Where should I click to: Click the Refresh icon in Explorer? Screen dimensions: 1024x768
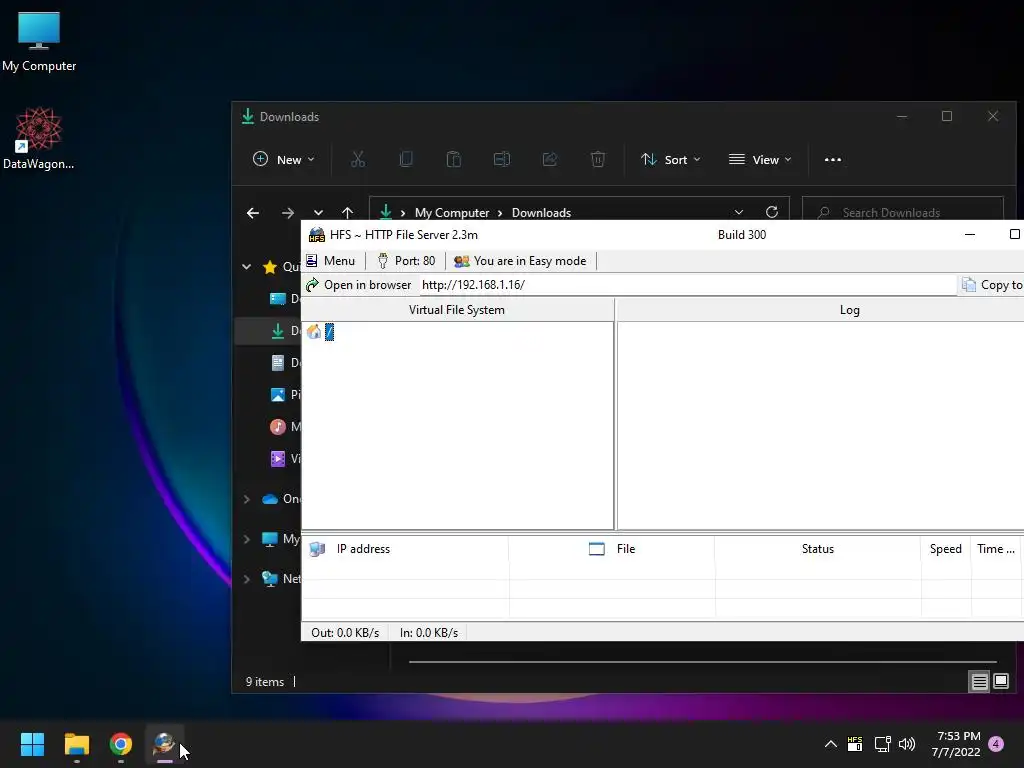pos(772,212)
